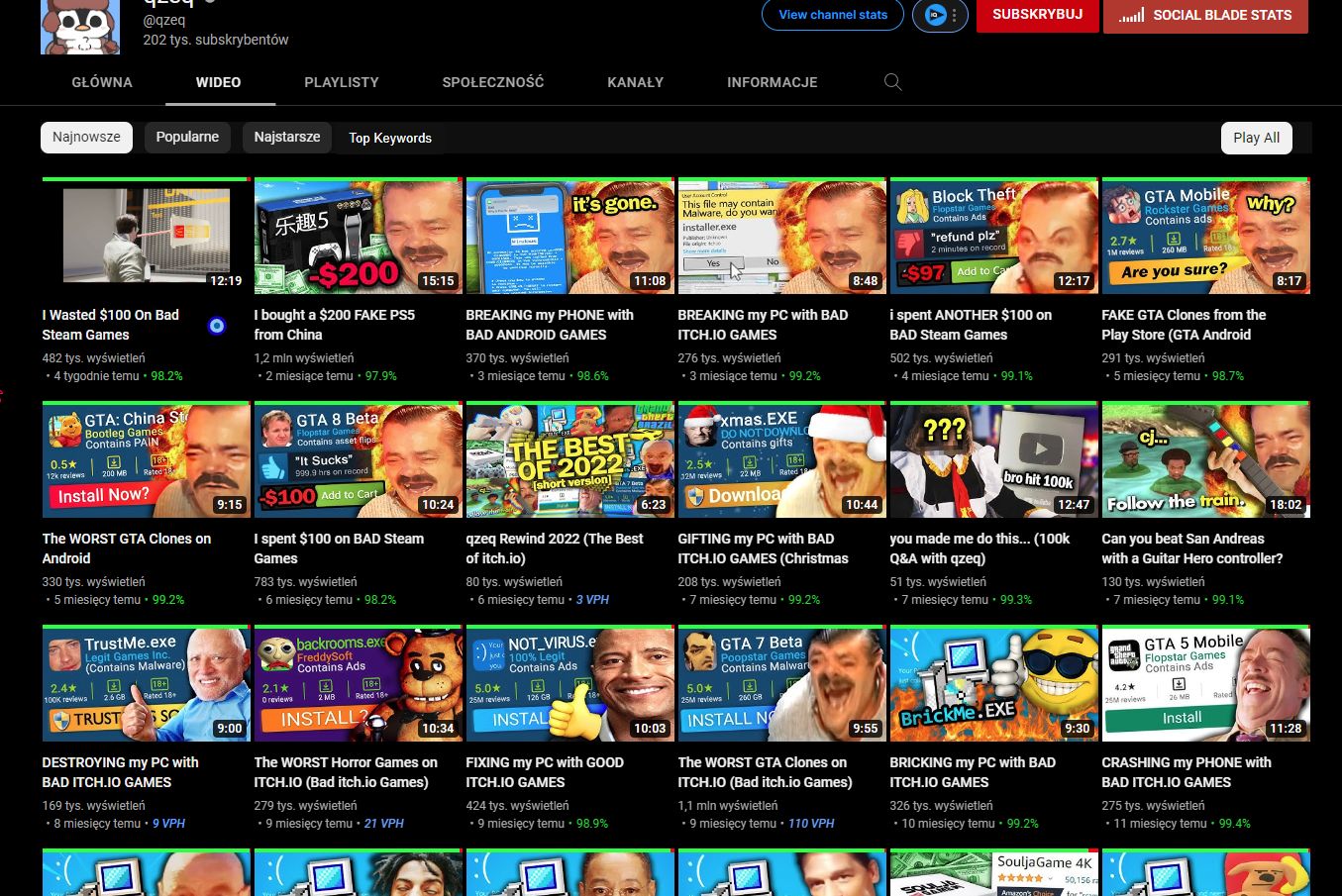This screenshot has height=896, width=1342.
Task: Select the WIDEO tab
Action: pyautogui.click(x=218, y=82)
